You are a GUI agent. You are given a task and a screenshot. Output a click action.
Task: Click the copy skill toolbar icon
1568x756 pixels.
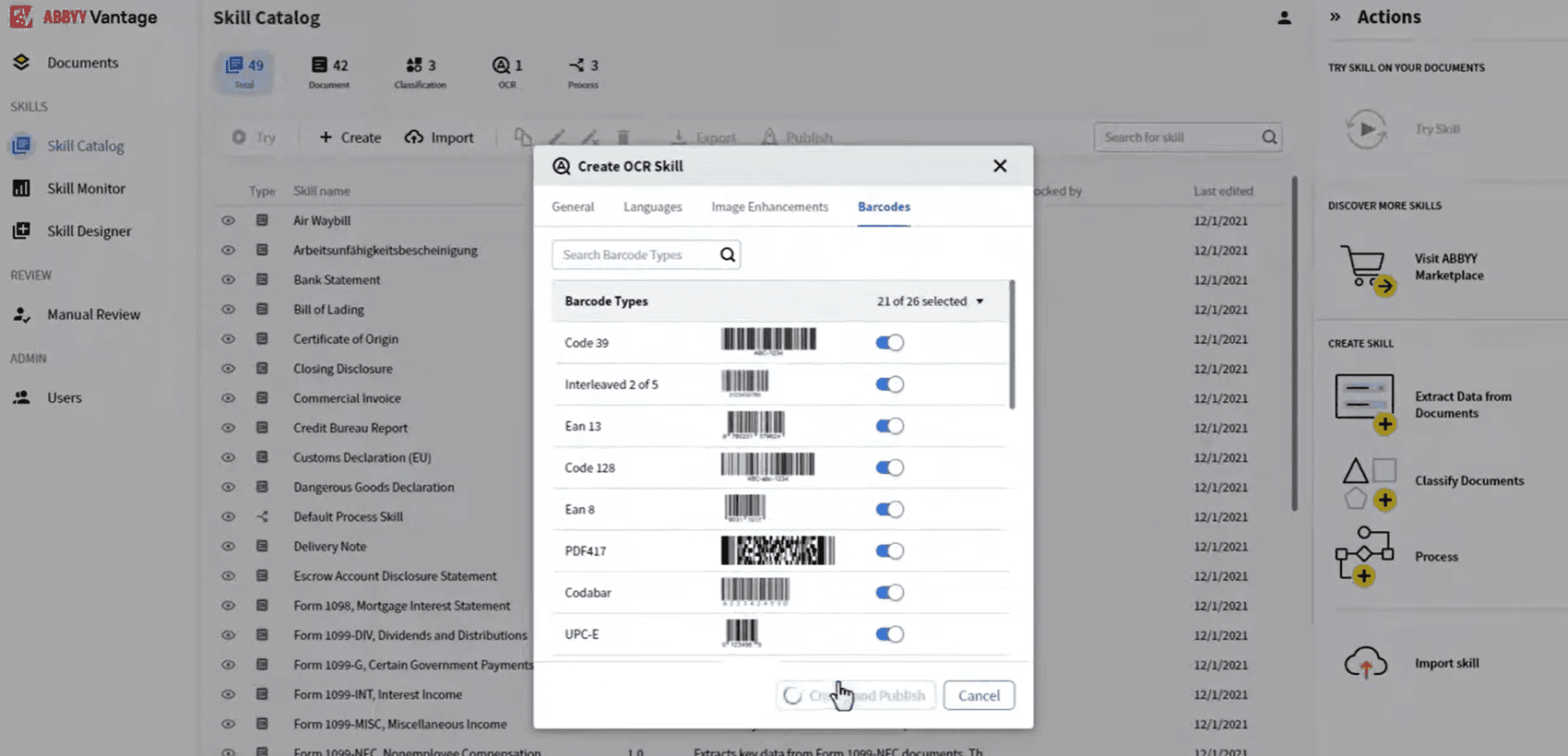(x=523, y=137)
